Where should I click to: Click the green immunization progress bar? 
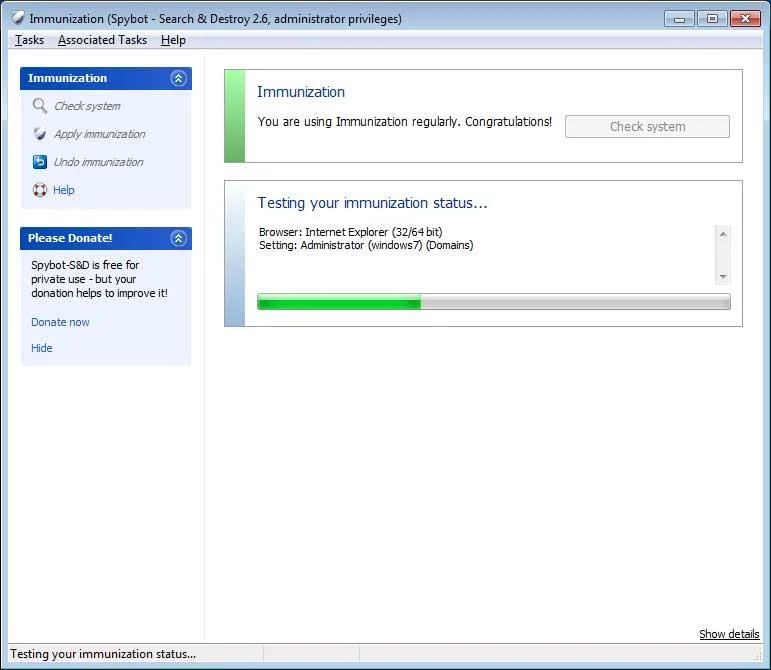pyautogui.click(x=494, y=301)
